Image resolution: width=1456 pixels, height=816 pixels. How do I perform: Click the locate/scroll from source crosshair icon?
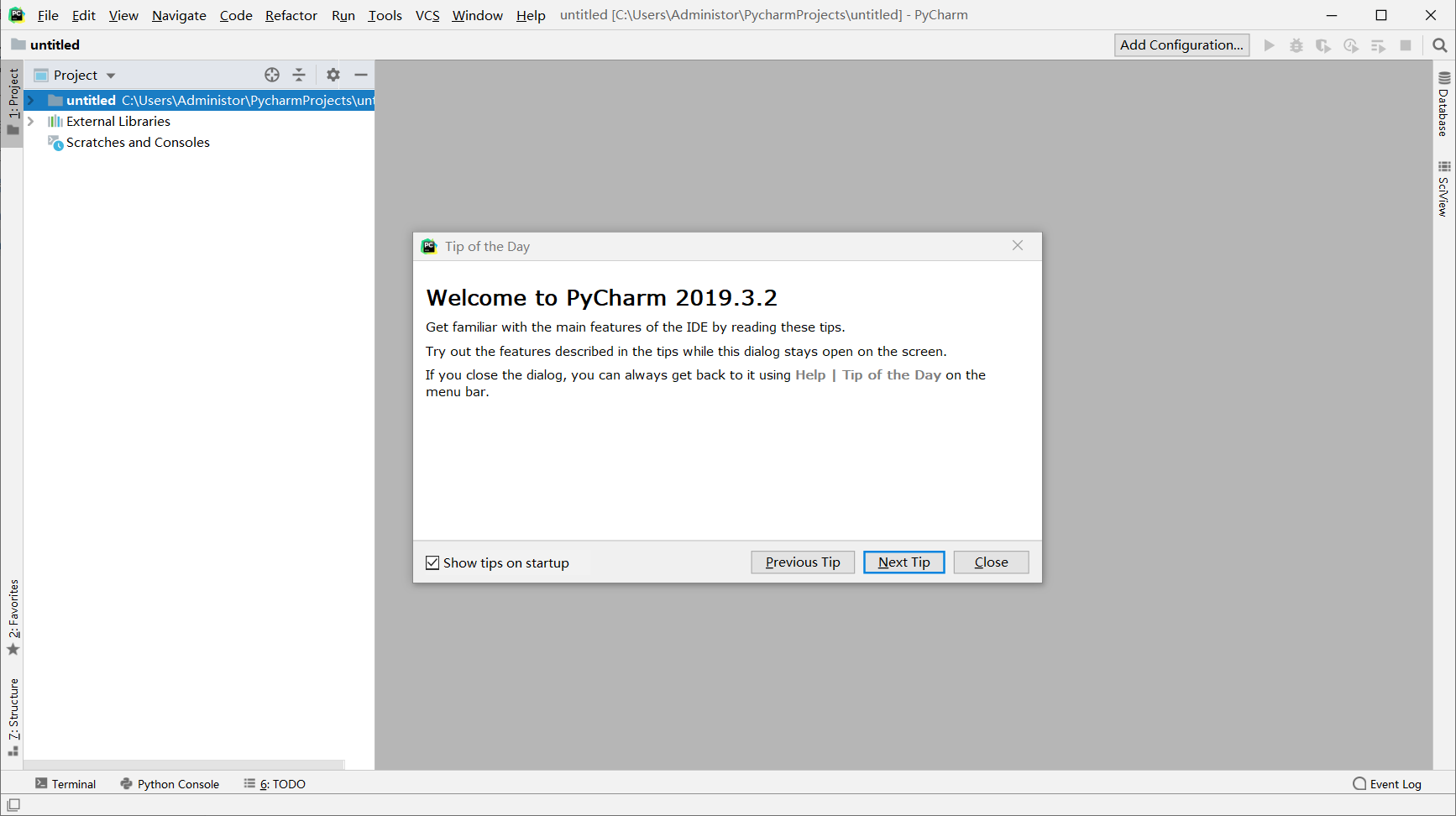point(272,75)
